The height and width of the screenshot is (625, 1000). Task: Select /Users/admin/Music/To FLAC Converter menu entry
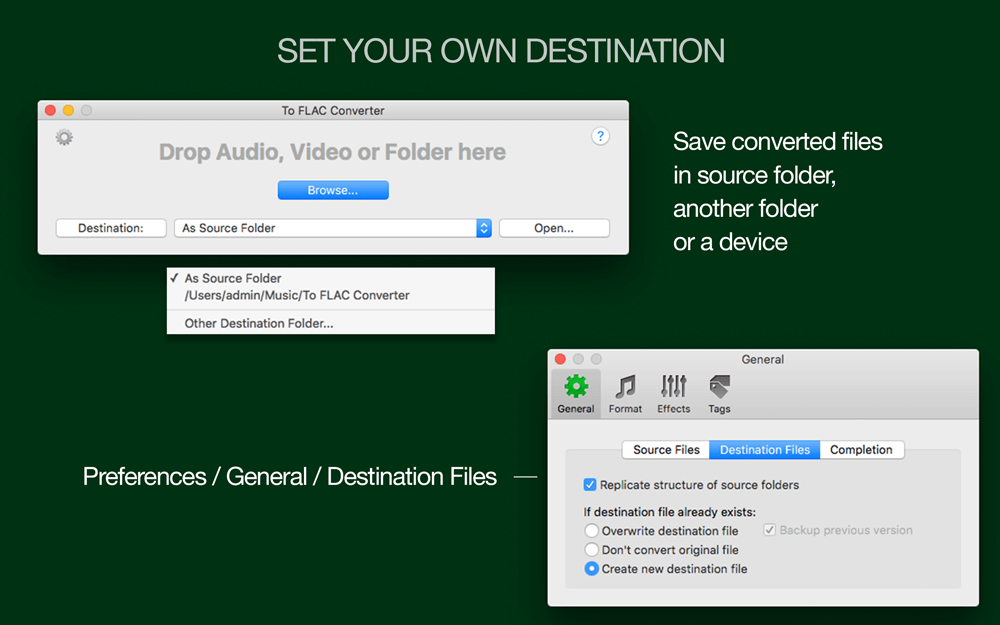tap(330, 295)
